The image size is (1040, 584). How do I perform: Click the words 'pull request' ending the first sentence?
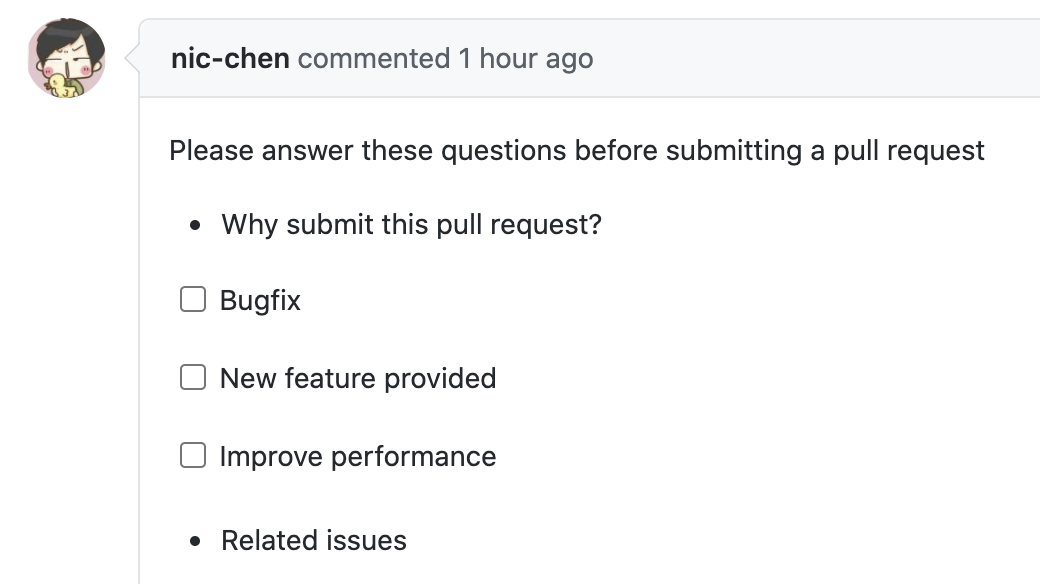click(909, 151)
